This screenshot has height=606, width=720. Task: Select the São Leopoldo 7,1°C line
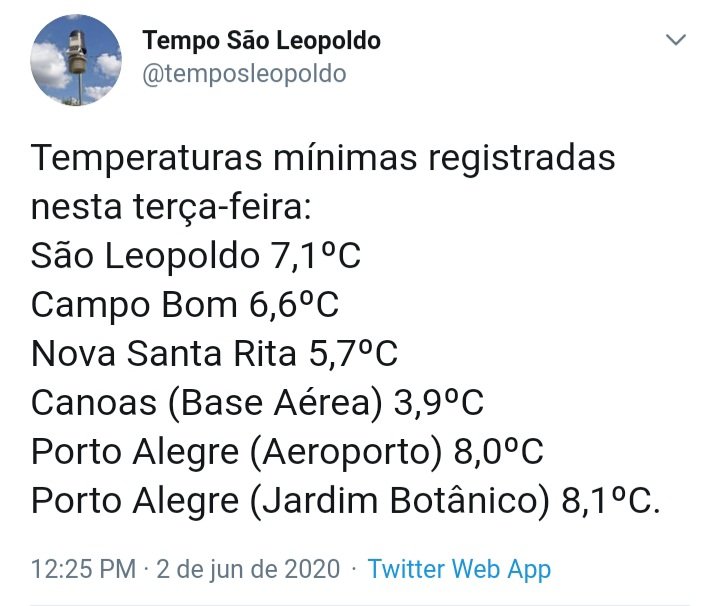[x=196, y=256]
